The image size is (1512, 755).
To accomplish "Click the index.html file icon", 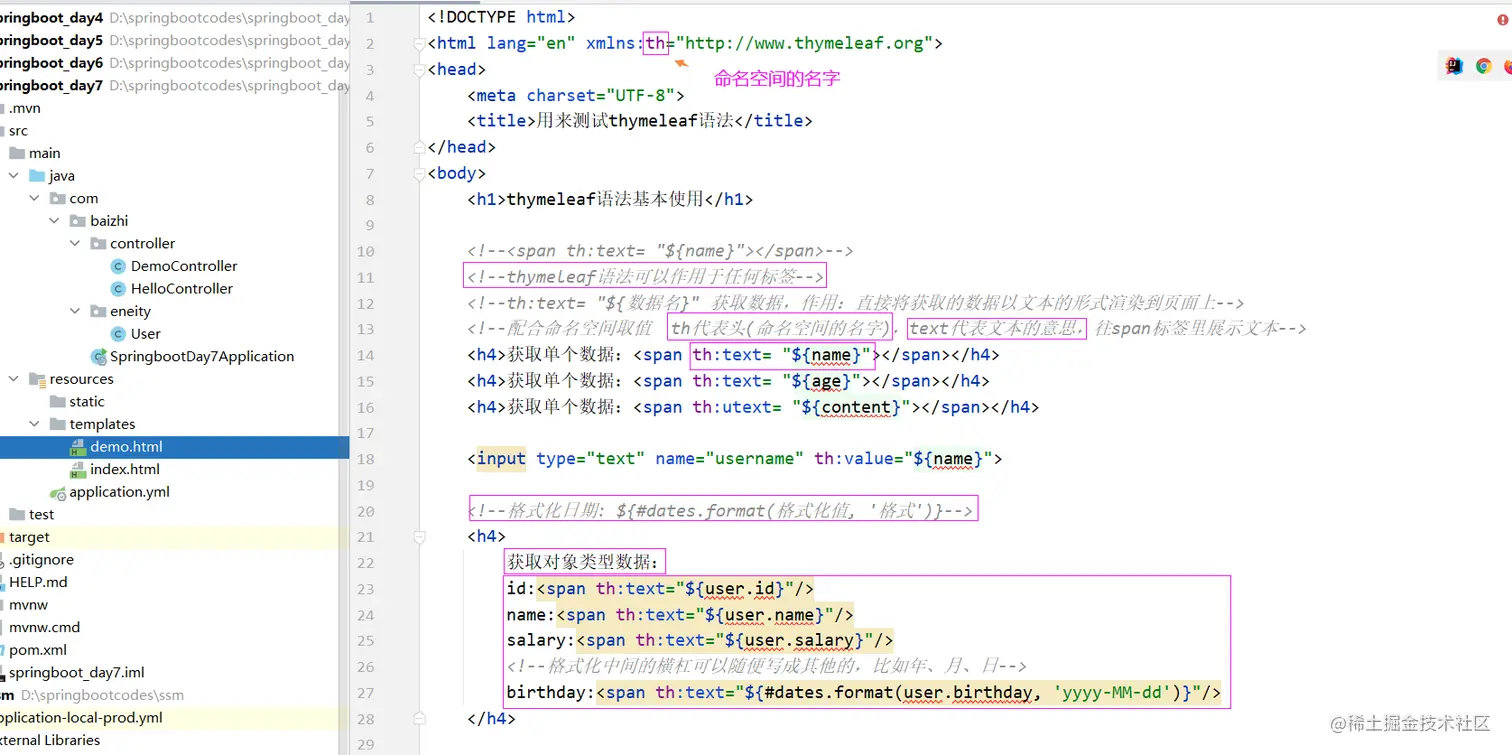I will click(x=77, y=470).
